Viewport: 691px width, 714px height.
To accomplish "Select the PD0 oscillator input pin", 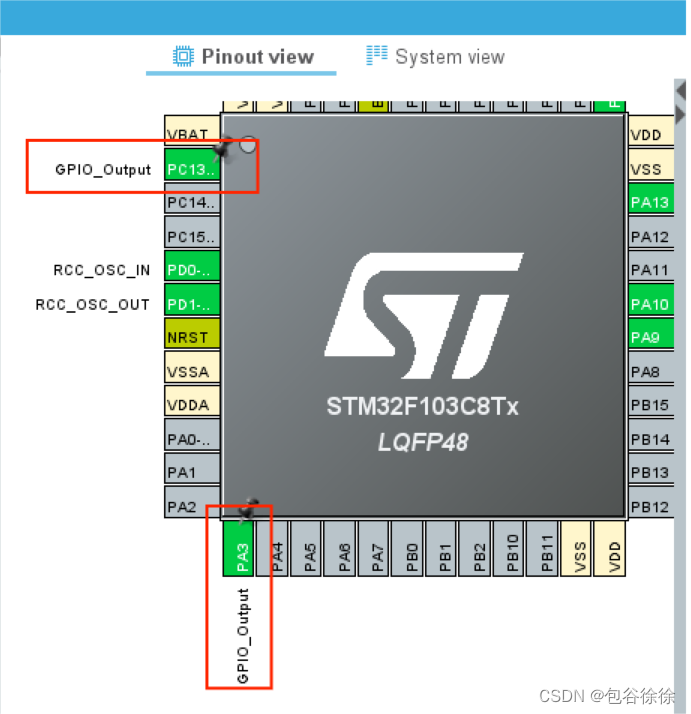I will (x=192, y=265).
